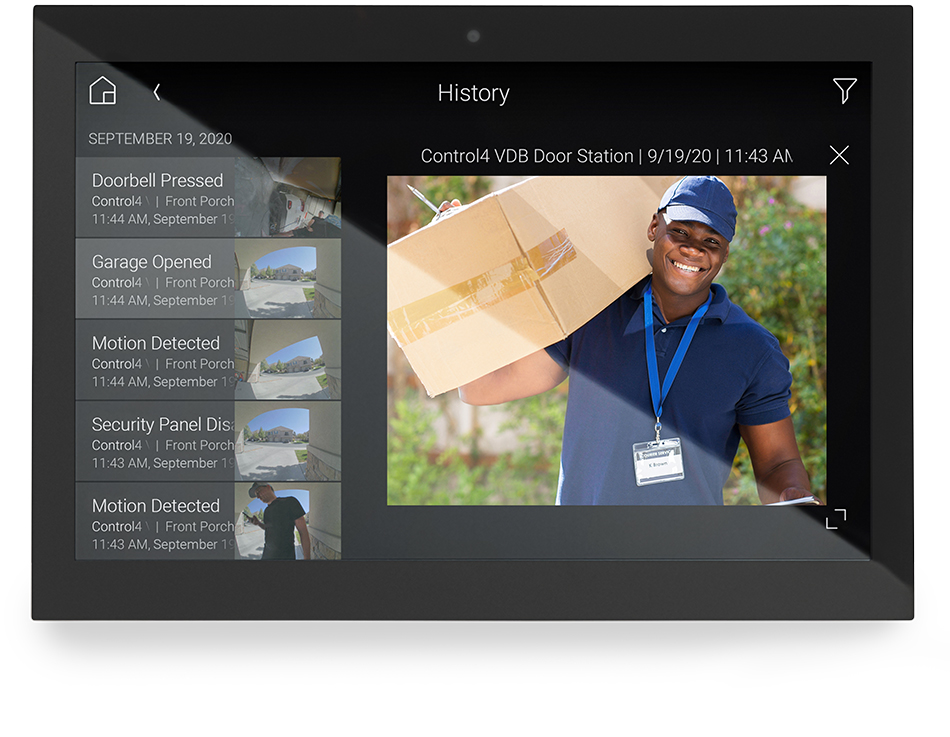The height and width of the screenshot is (737, 950).
Task: Click the back arrow chevron
Action: (157, 92)
